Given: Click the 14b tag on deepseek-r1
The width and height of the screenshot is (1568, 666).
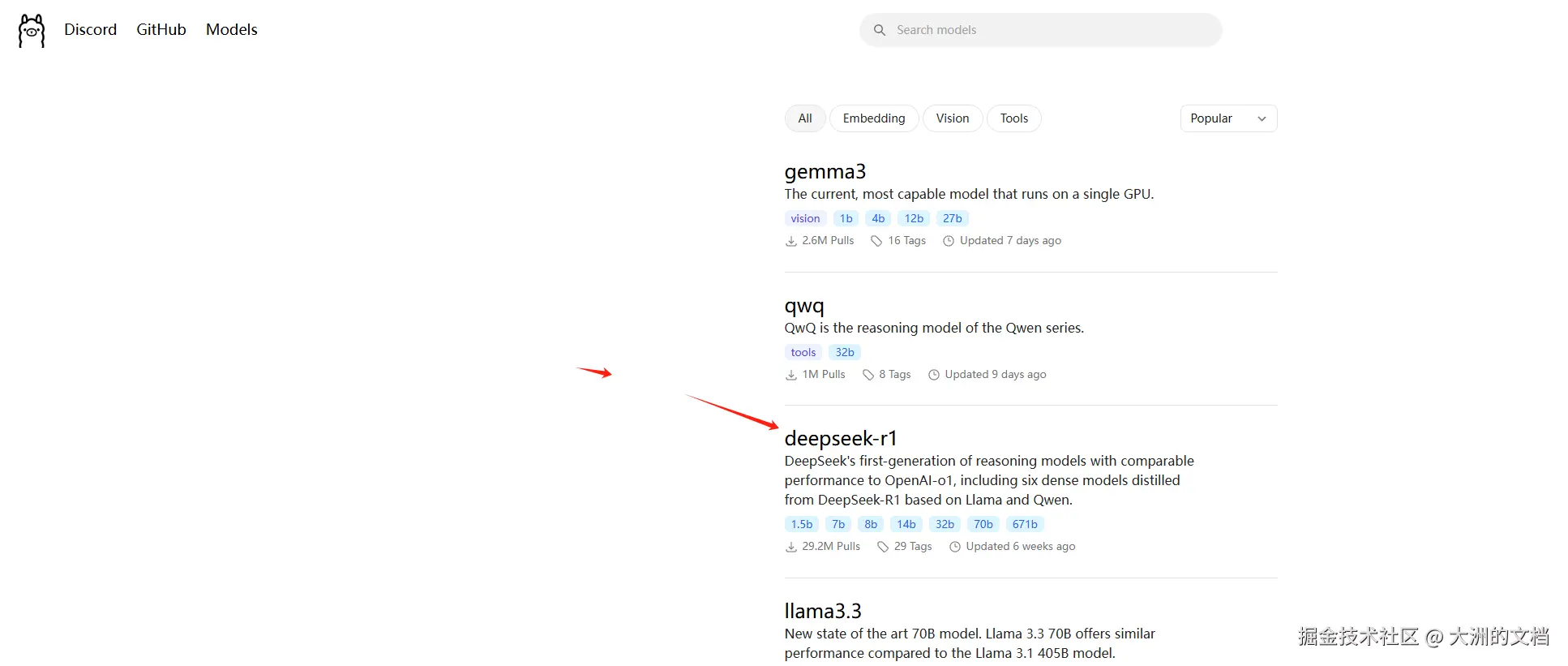Looking at the screenshot, I should pos(906,524).
